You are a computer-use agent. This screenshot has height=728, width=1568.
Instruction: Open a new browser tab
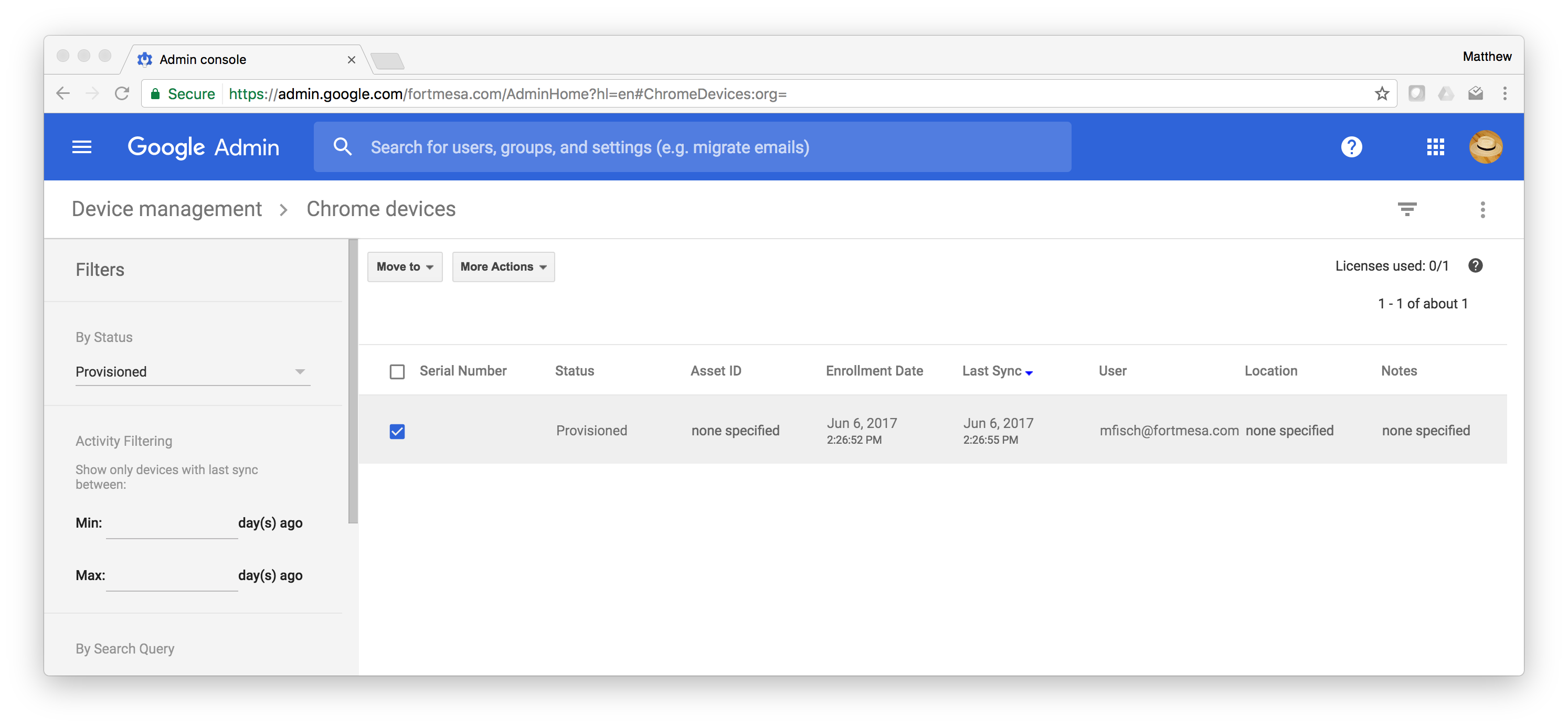(387, 60)
